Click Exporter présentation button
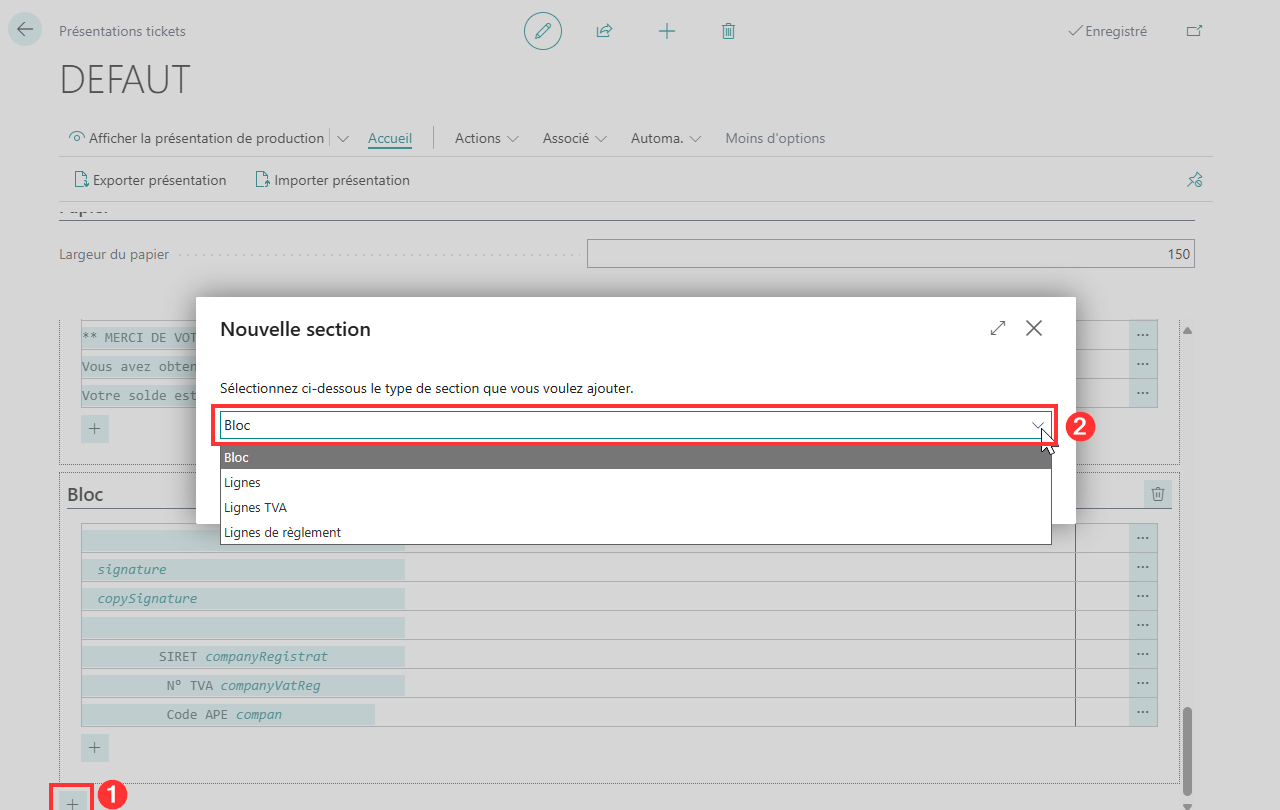1280x810 pixels. [150, 180]
